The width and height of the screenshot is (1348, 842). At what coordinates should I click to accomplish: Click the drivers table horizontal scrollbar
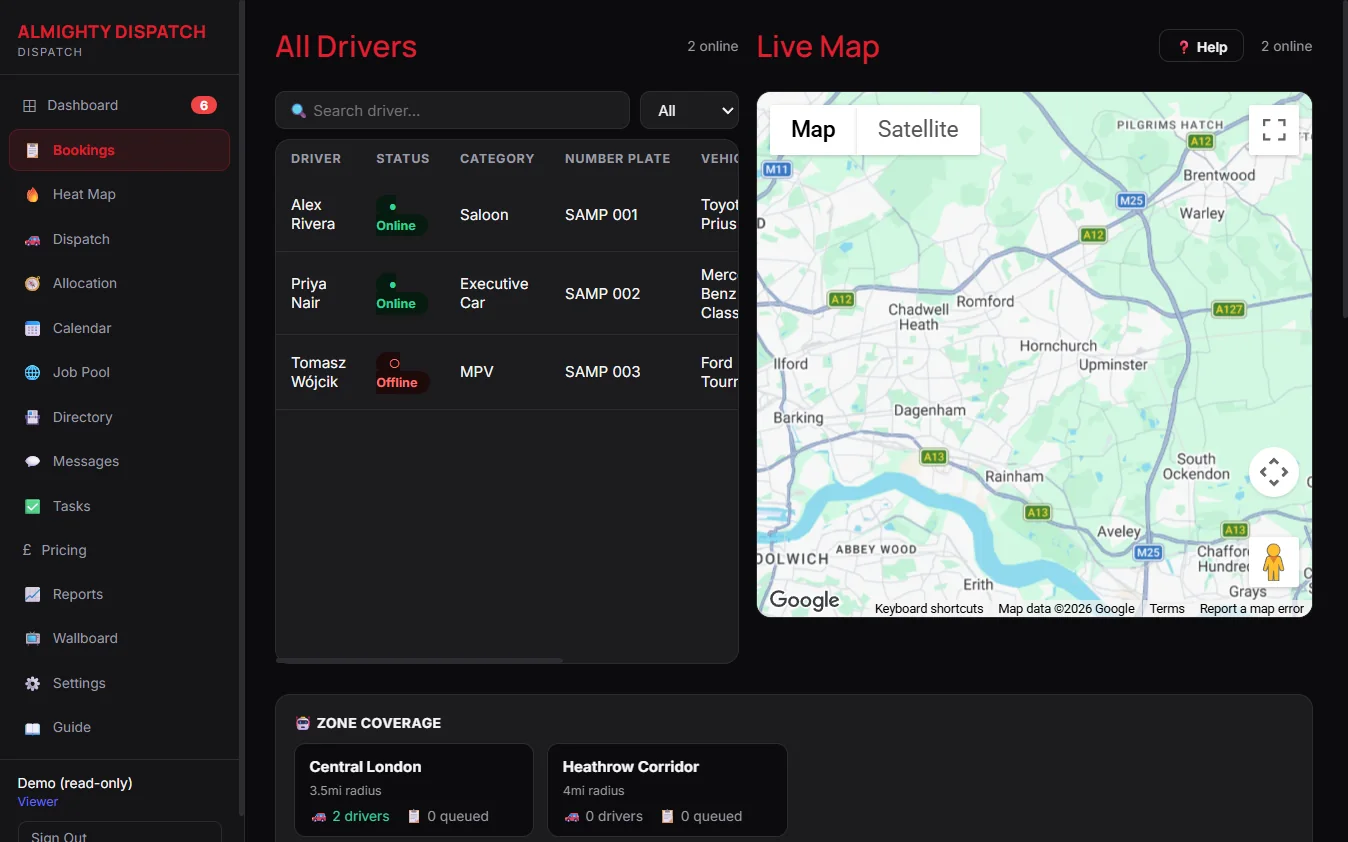[419, 660]
